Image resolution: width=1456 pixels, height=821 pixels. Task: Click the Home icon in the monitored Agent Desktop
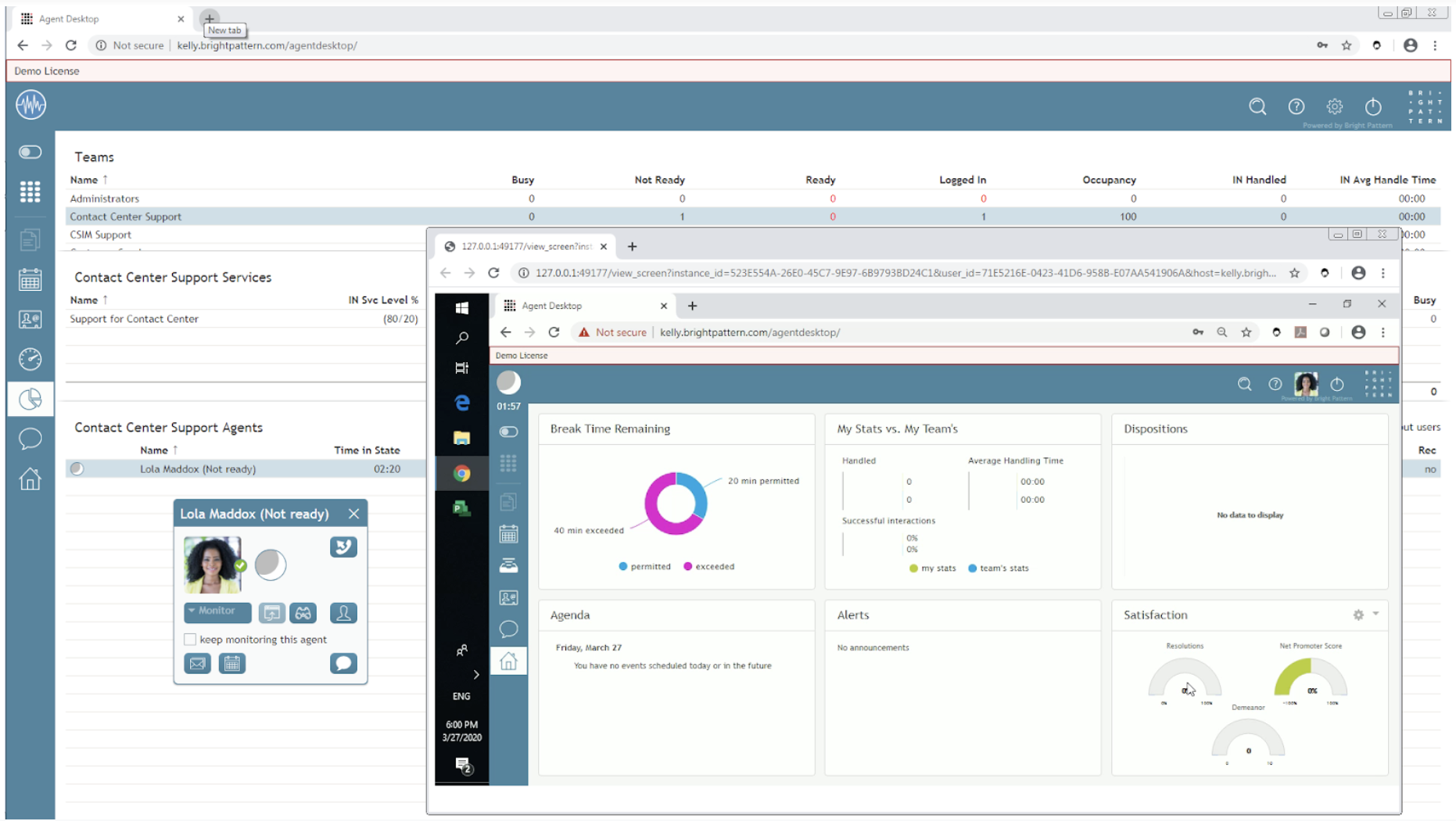pos(508,661)
